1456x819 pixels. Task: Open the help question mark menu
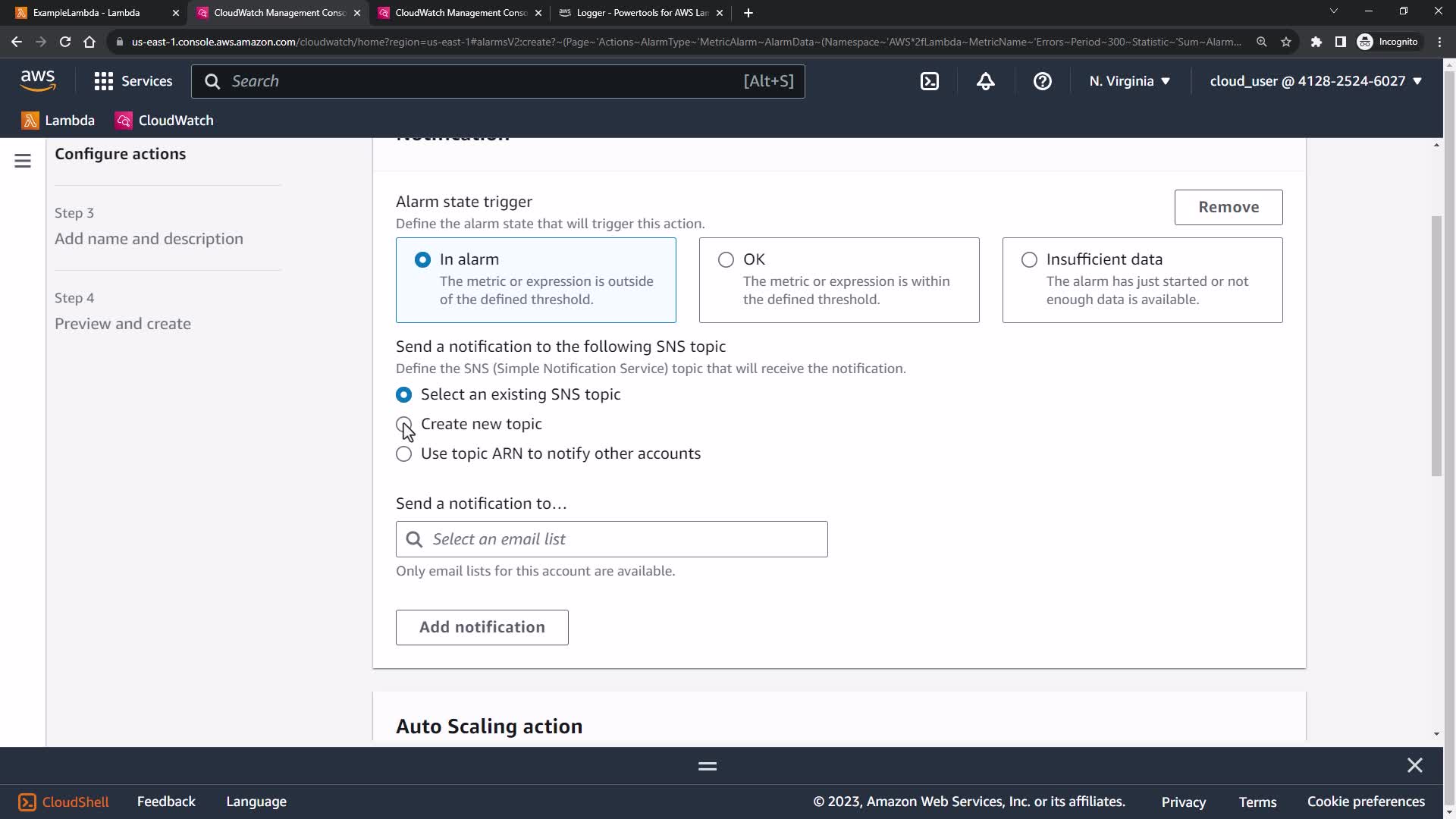click(1042, 81)
